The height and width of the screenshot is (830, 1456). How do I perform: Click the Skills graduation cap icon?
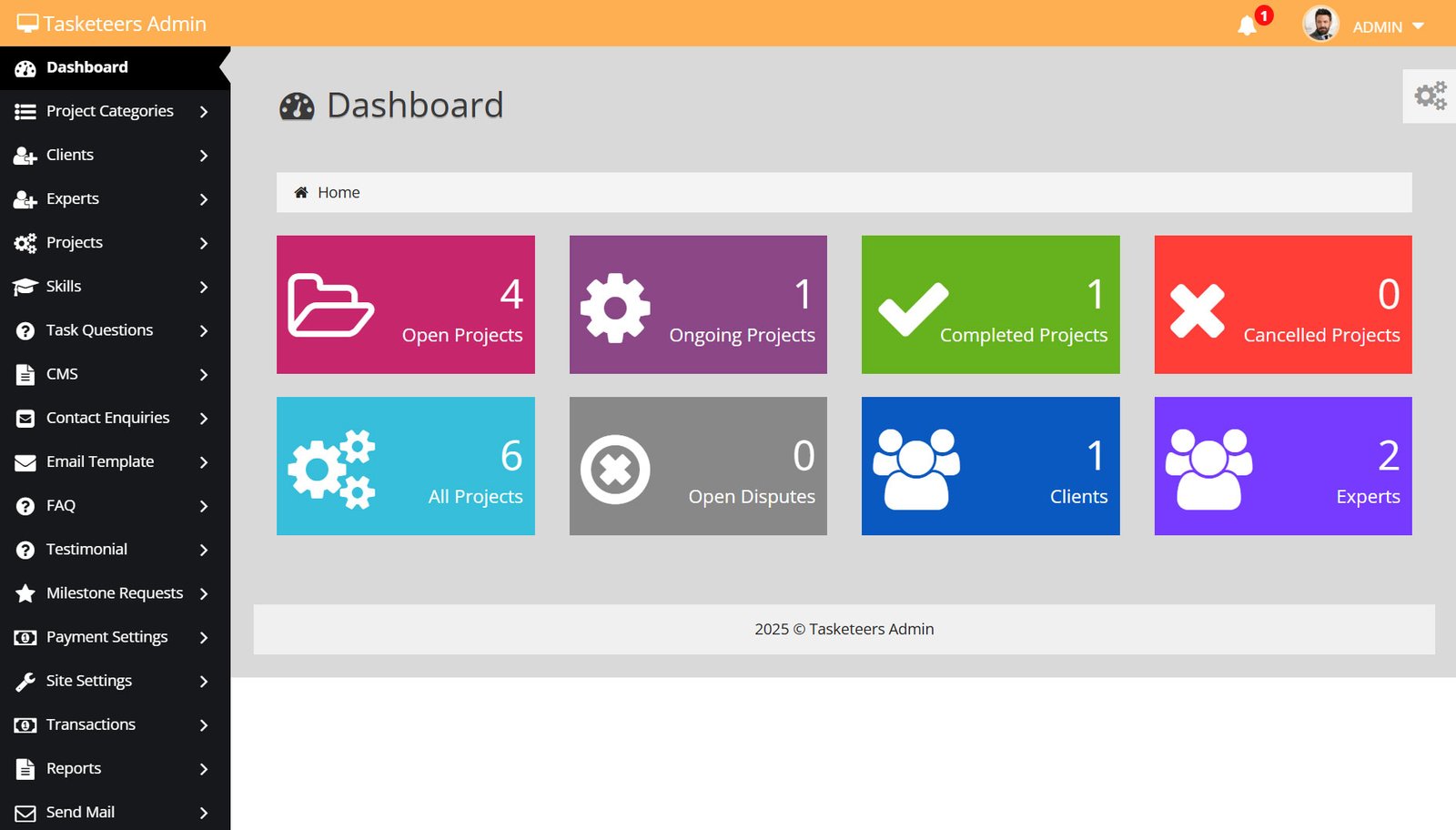(25, 287)
